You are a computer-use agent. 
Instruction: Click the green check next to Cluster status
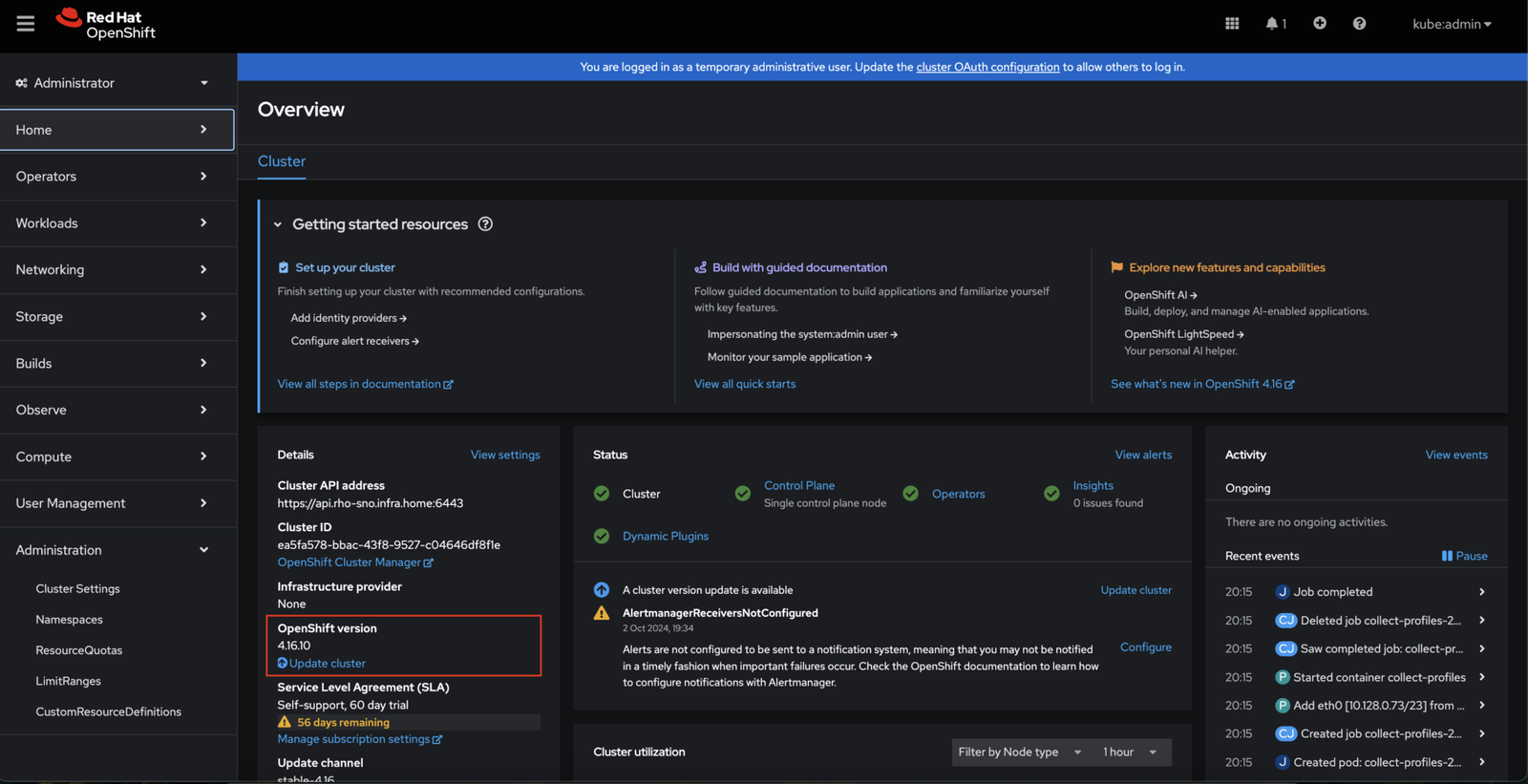pyautogui.click(x=602, y=494)
